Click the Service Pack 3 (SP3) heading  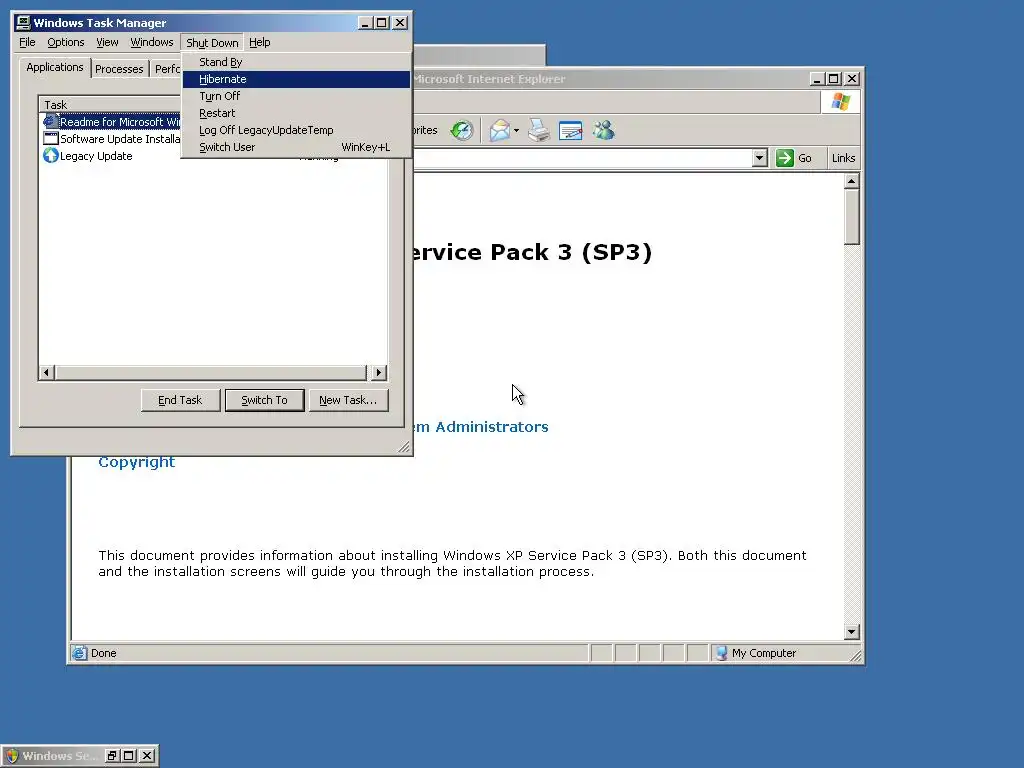[532, 252]
